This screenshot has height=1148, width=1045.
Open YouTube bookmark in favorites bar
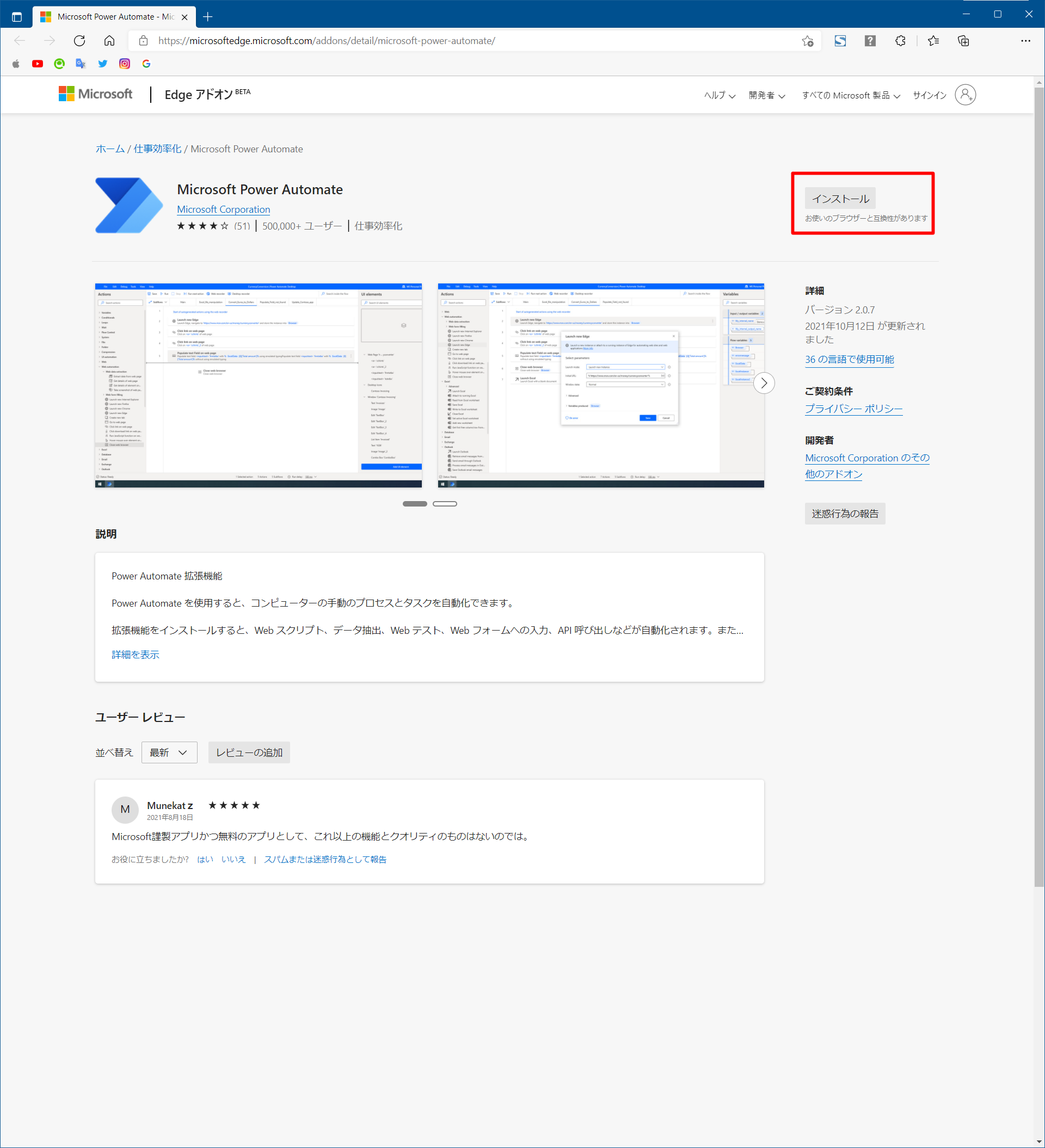pos(38,64)
